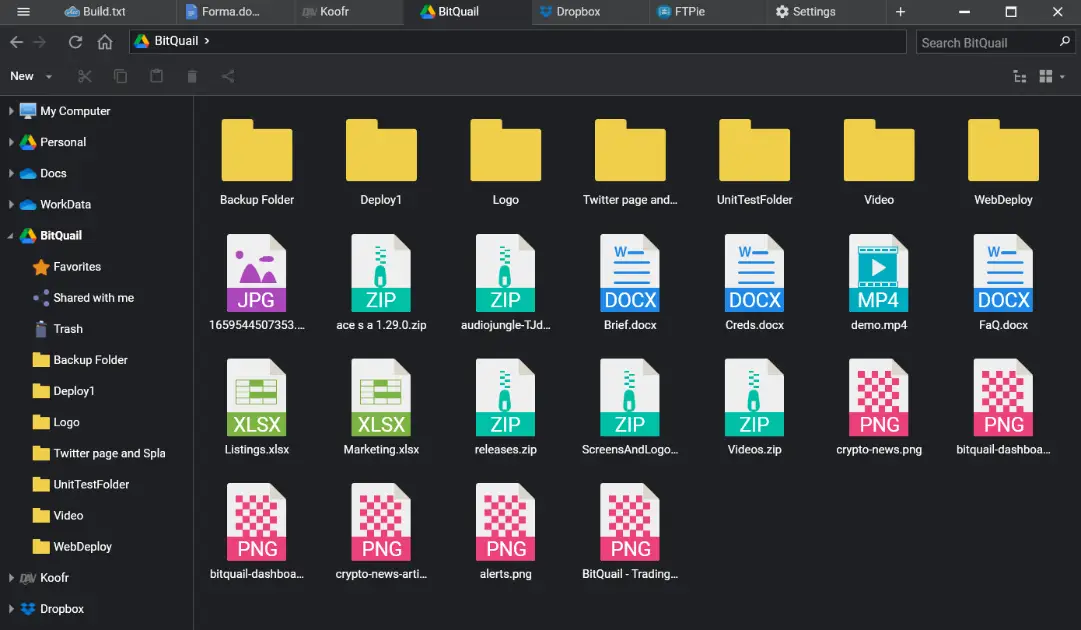Open the New dropdown menu
This screenshot has width=1081, height=630.
(x=30, y=76)
